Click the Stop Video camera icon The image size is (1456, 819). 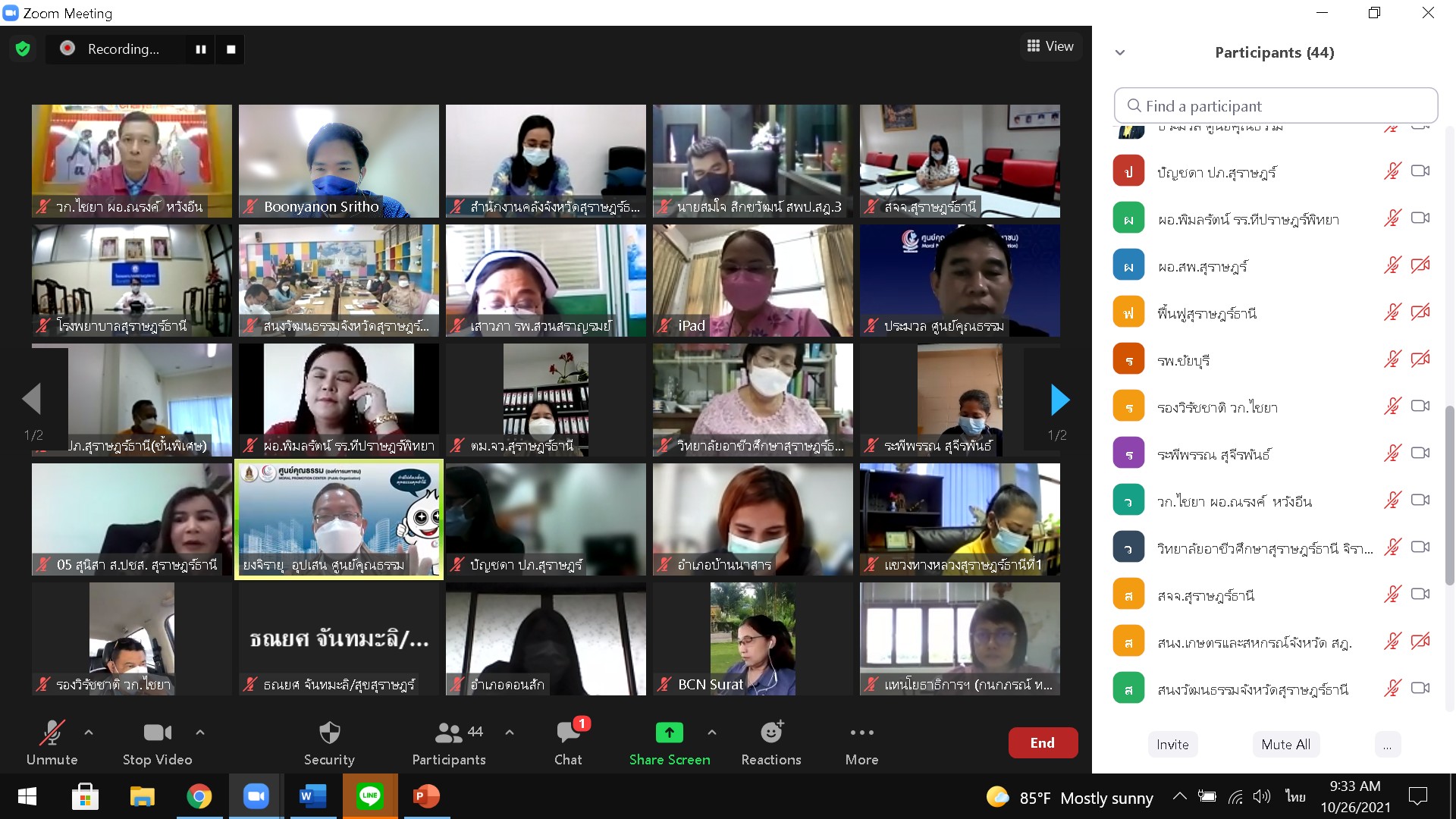(158, 733)
